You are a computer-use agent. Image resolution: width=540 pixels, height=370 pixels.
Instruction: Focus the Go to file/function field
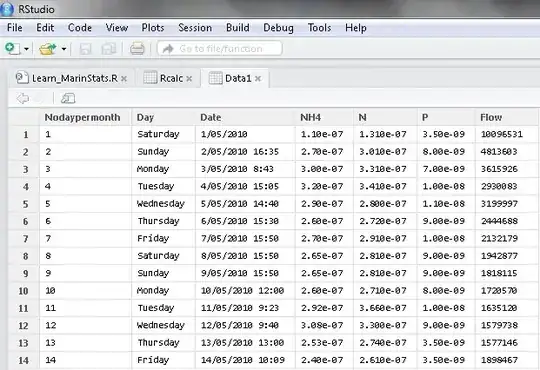[220, 49]
